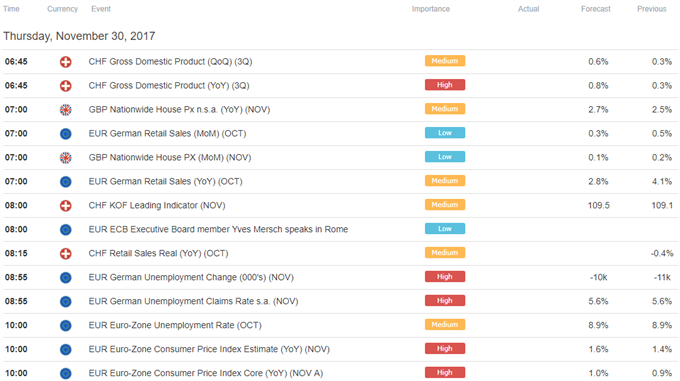Click the Swiss flag icon for GDP QoQ

pyautogui.click(x=65, y=62)
